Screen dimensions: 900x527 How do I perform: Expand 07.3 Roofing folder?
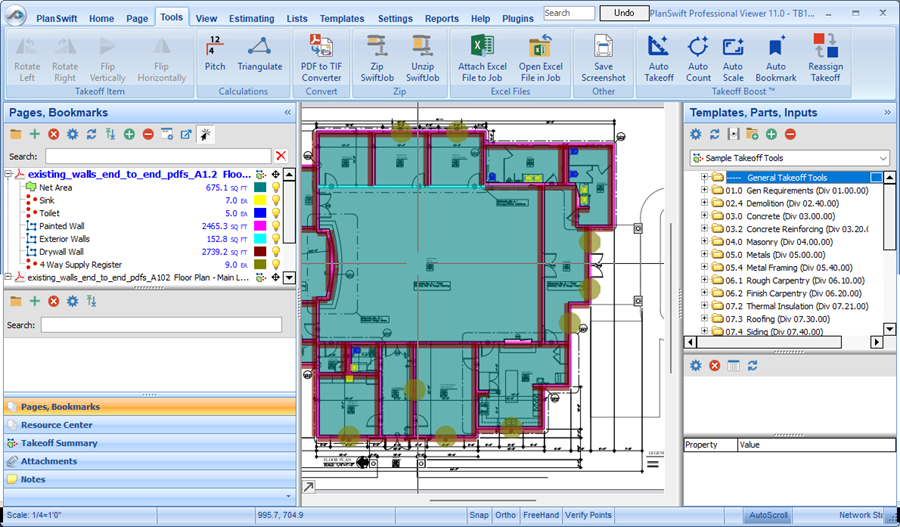click(704, 319)
